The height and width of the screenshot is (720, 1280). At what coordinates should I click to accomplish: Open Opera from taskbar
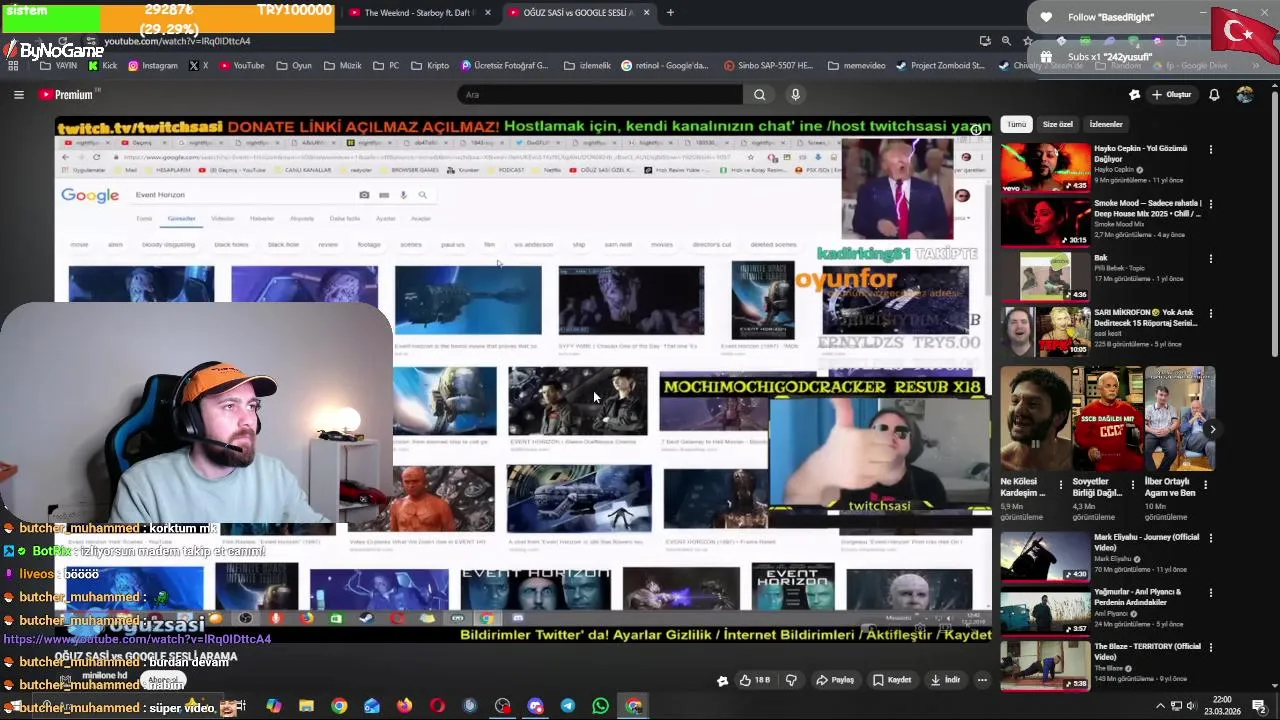[437, 706]
